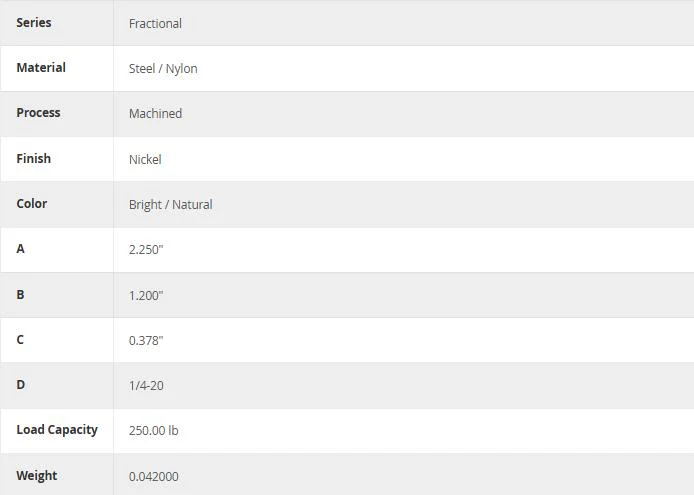Click the Series row label
Screen dimensions: 694x495
[34, 23]
